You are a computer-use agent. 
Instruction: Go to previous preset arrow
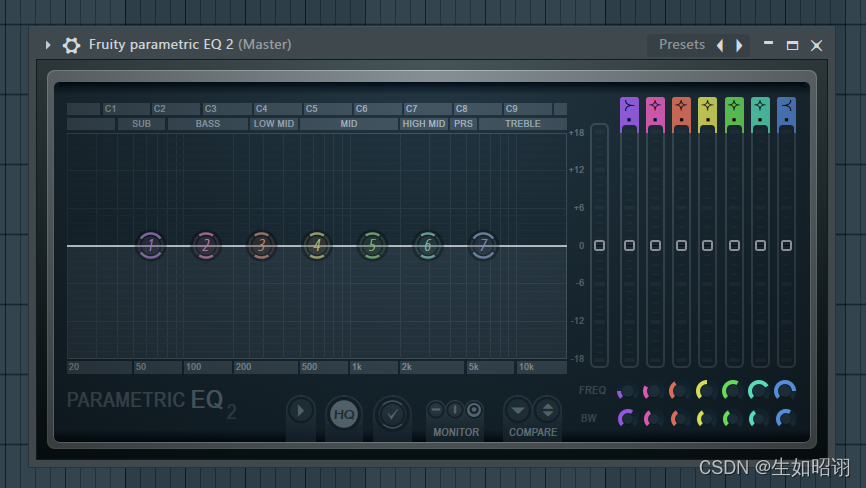click(720, 45)
